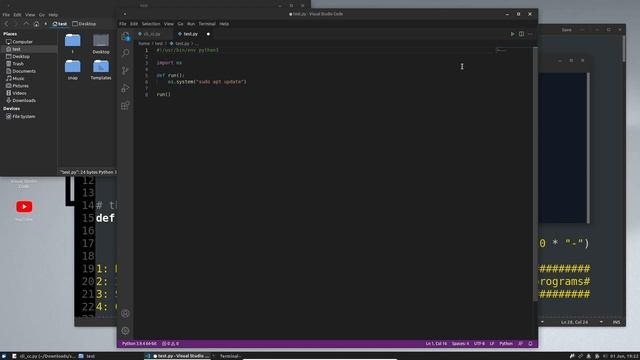
Task: Open the Manage gear in VS Code
Action: pyautogui.click(x=125, y=331)
